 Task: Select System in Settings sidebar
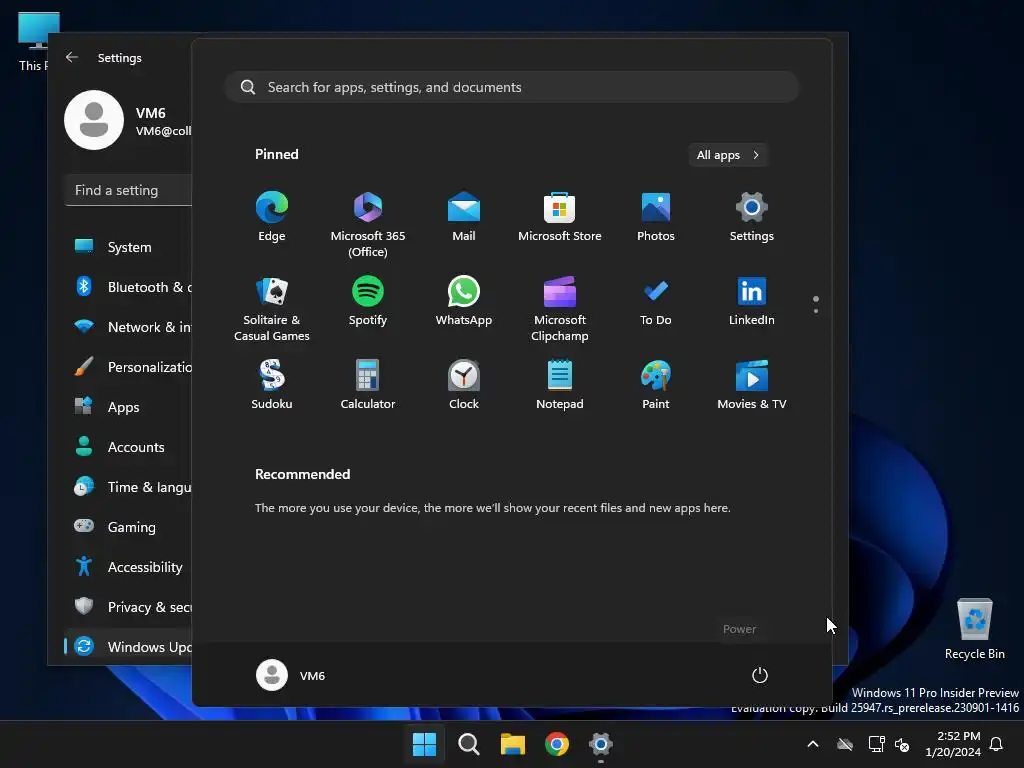tap(128, 247)
